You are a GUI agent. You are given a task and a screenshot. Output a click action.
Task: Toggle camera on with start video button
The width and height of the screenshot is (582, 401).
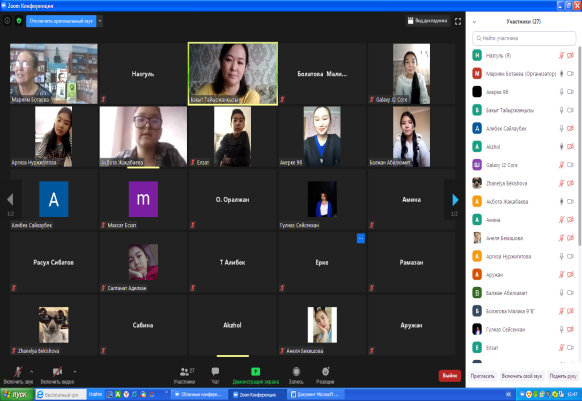[x=57, y=371]
